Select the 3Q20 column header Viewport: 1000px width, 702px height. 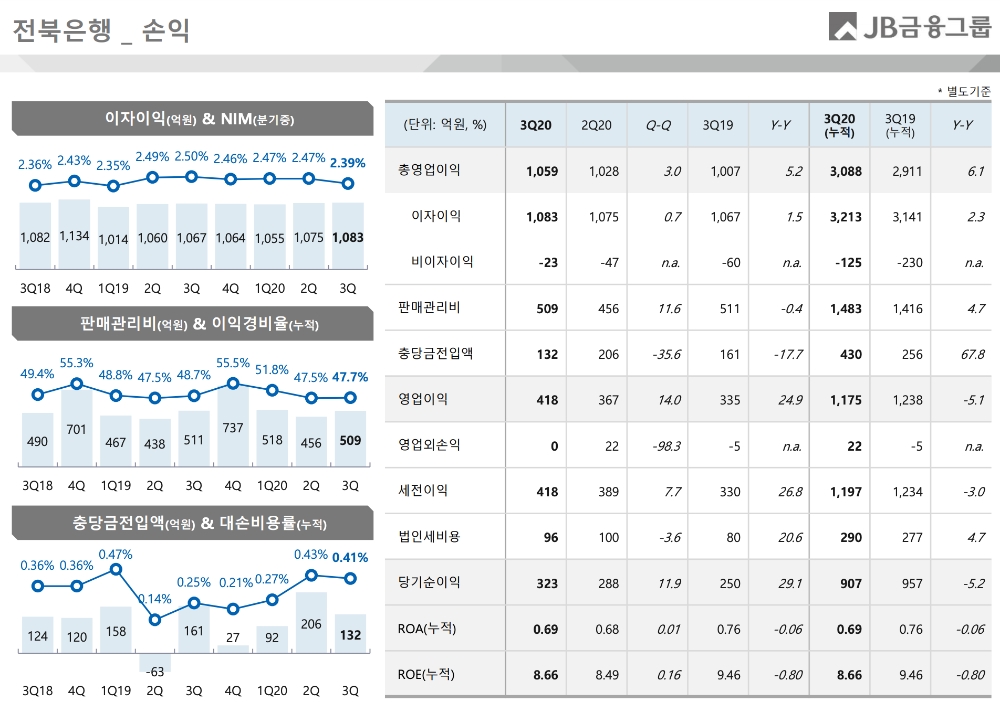[x=537, y=123]
